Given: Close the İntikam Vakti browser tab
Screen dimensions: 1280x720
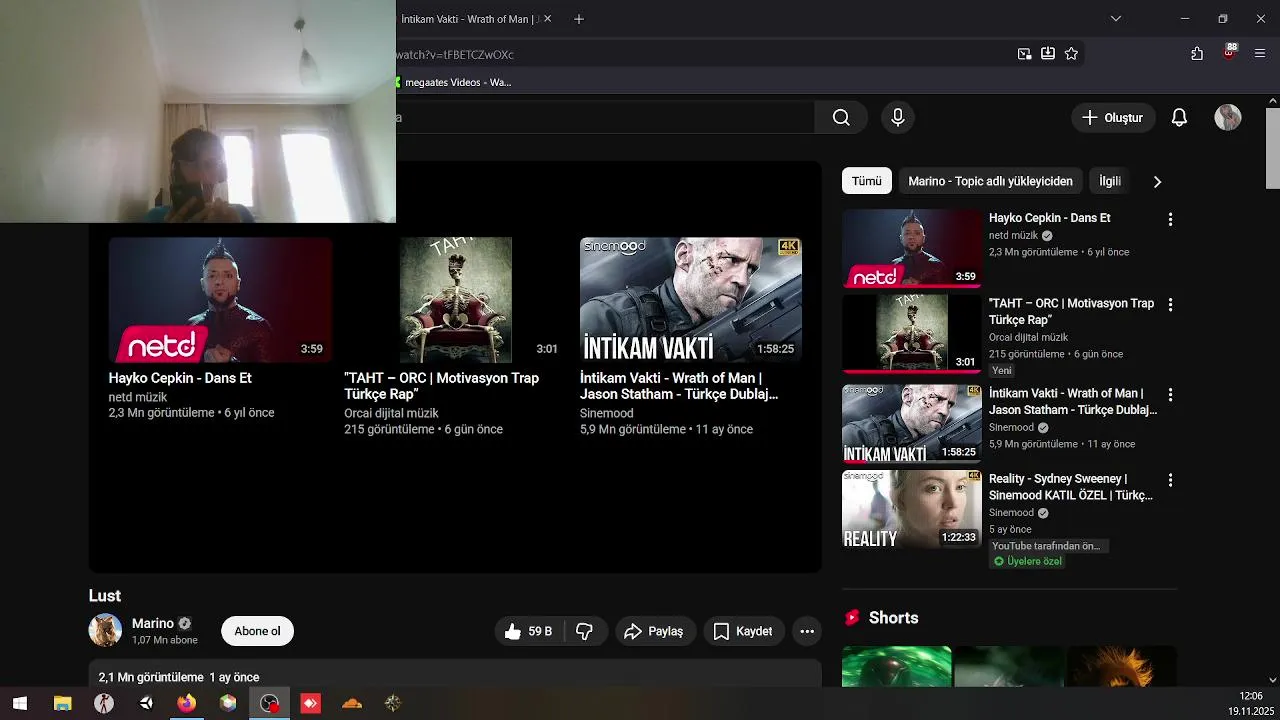Looking at the screenshot, I should (x=547, y=19).
